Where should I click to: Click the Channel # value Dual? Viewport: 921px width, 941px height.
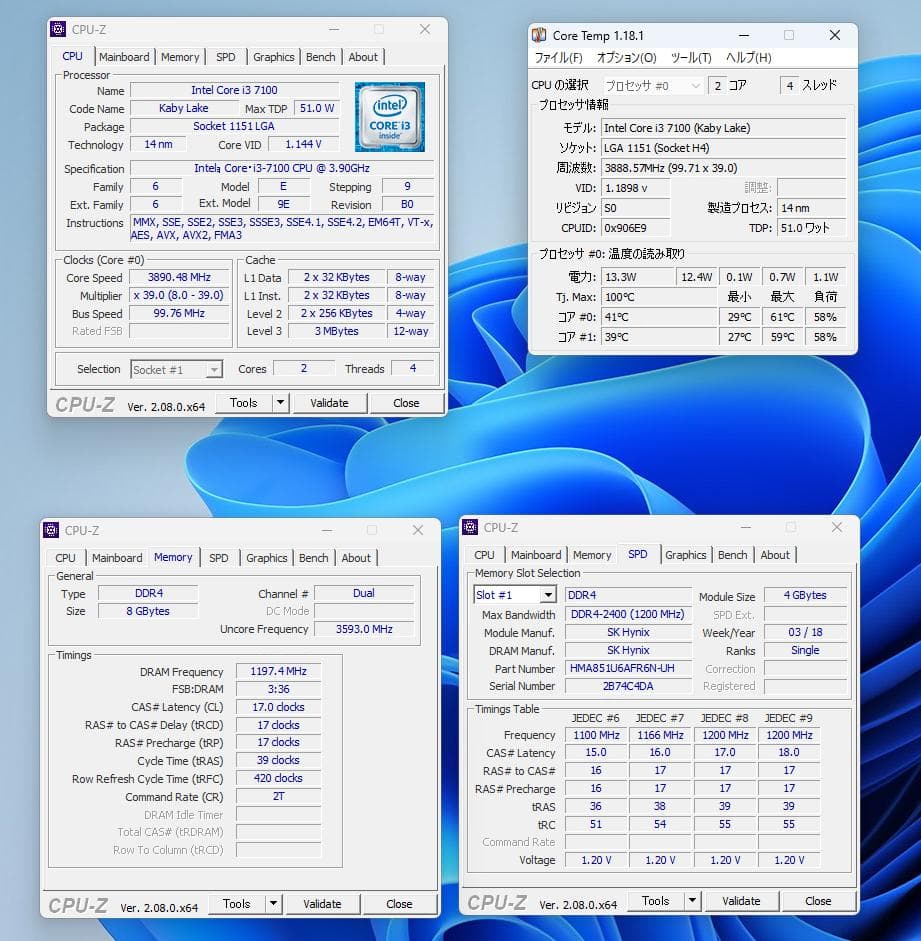[364, 593]
